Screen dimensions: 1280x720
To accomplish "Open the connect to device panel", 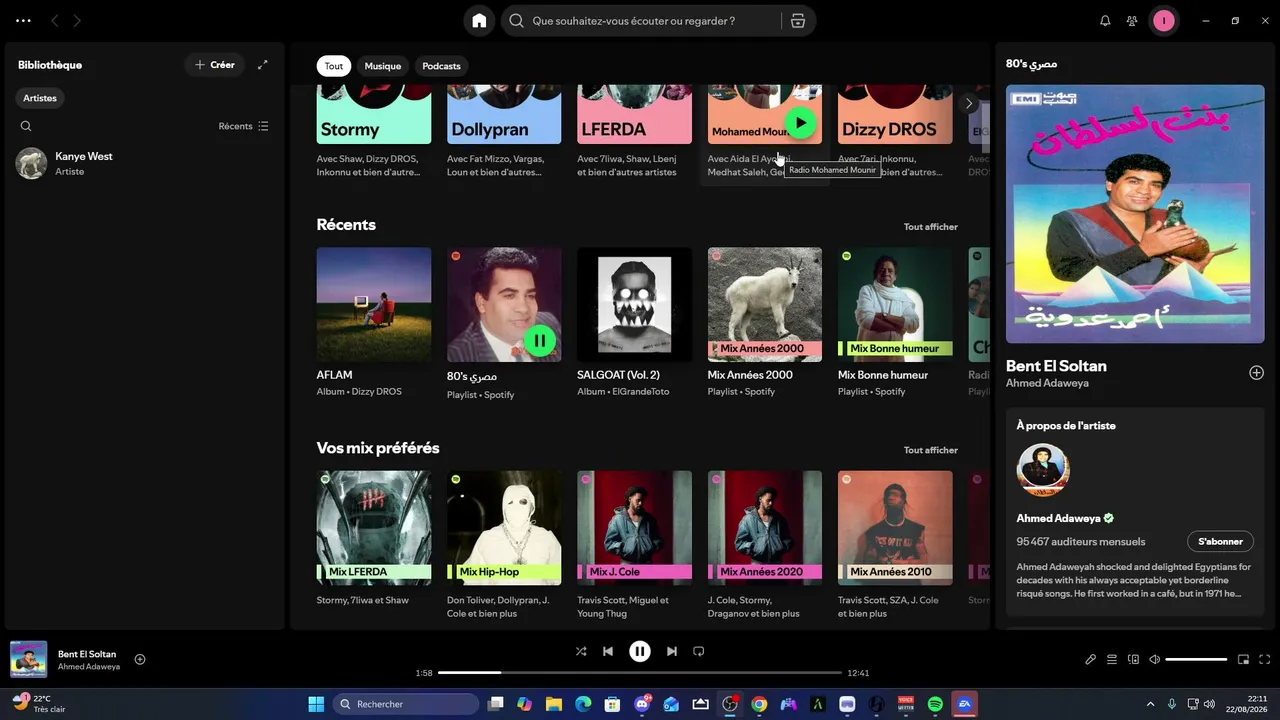I will 1133,659.
